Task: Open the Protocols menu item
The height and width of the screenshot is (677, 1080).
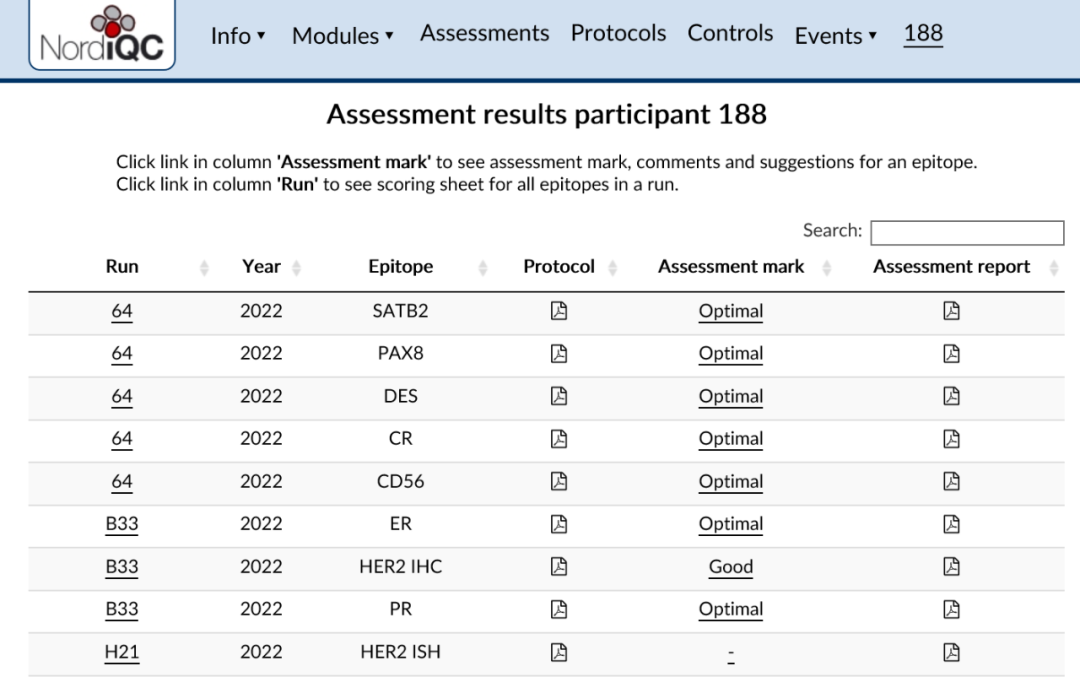Action: click(618, 33)
